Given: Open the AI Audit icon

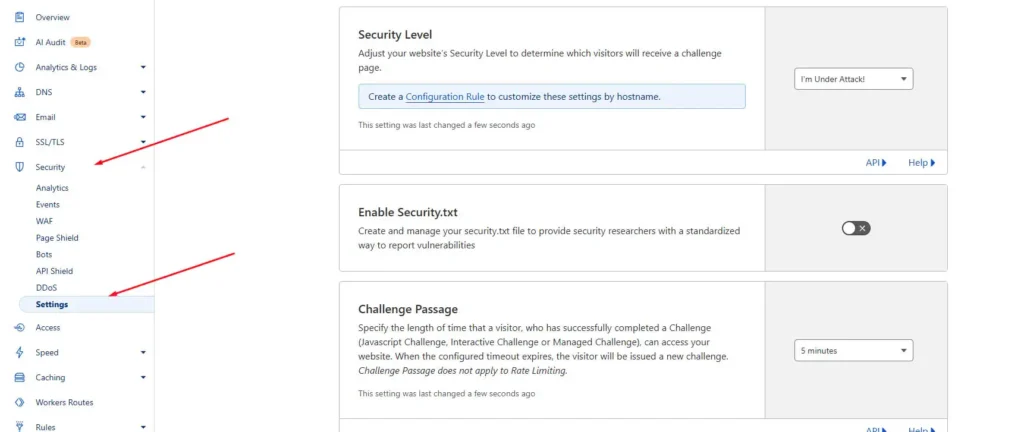Looking at the screenshot, I should click(x=20, y=42).
